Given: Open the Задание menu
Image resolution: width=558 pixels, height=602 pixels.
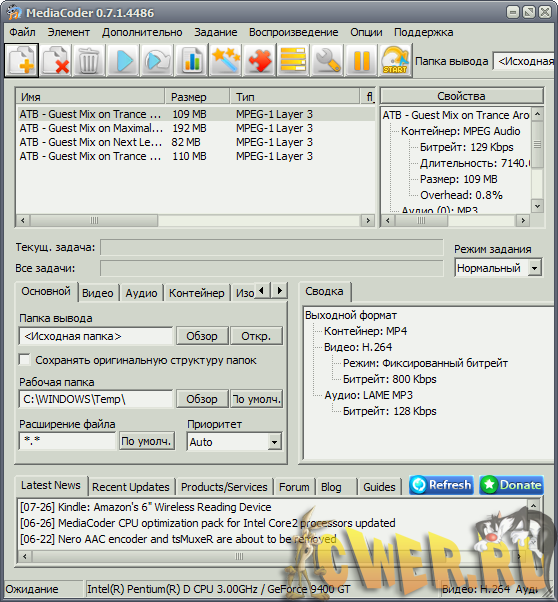Looking at the screenshot, I should click(x=215, y=32).
